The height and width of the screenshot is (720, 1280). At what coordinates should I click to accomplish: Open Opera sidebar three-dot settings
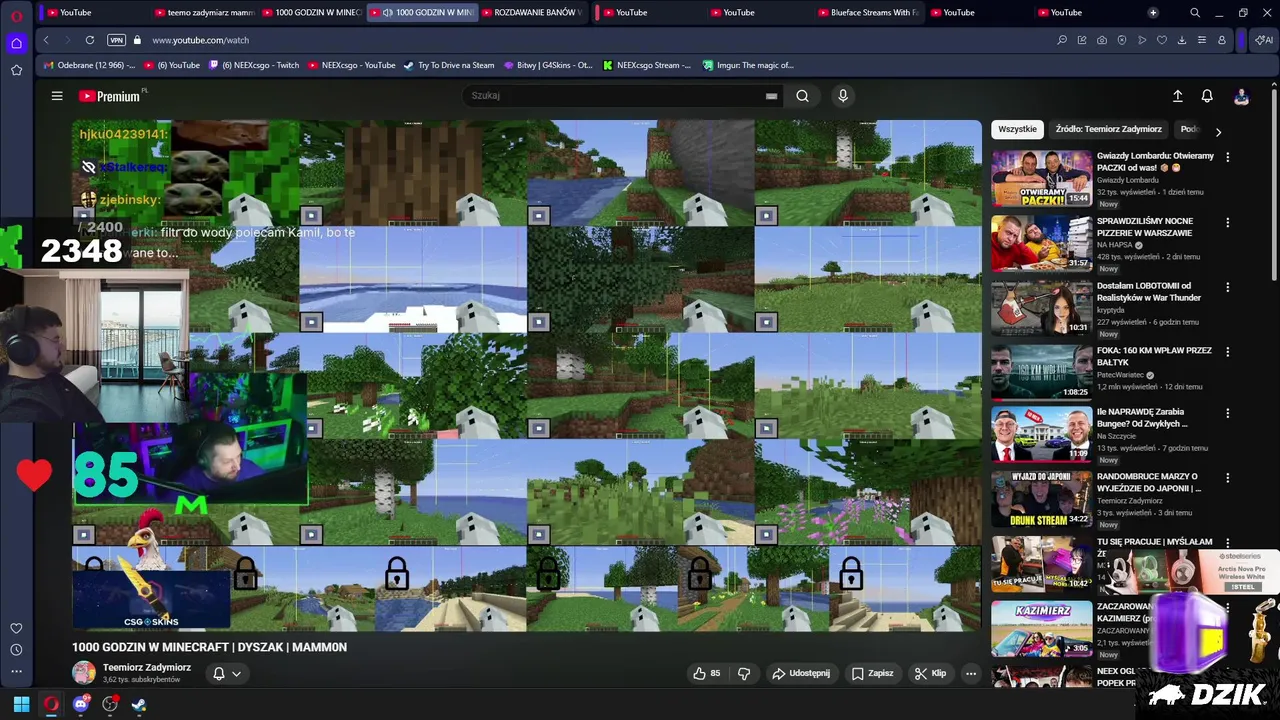pos(16,671)
